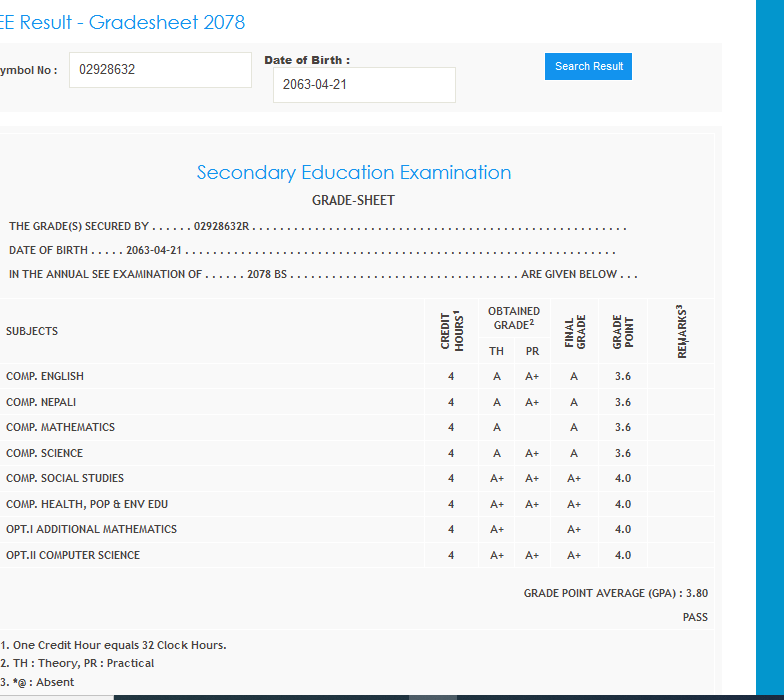
Task: Select the GRADE-SHEET heading text
Action: (353, 200)
